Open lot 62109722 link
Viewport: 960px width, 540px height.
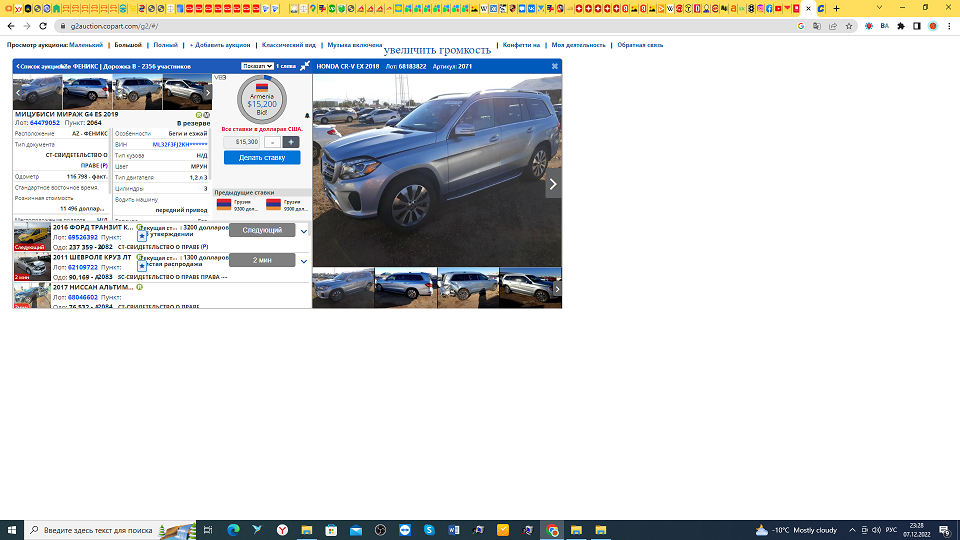pos(83,267)
